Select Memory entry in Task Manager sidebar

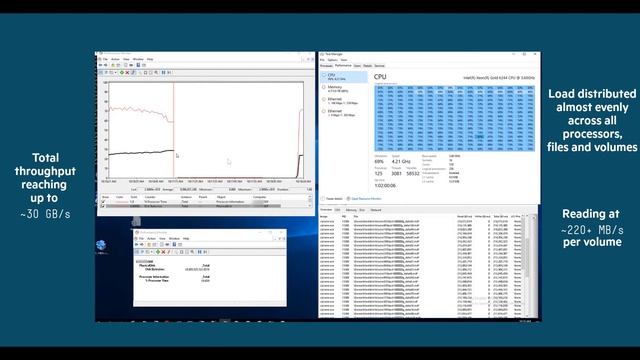coord(344,89)
